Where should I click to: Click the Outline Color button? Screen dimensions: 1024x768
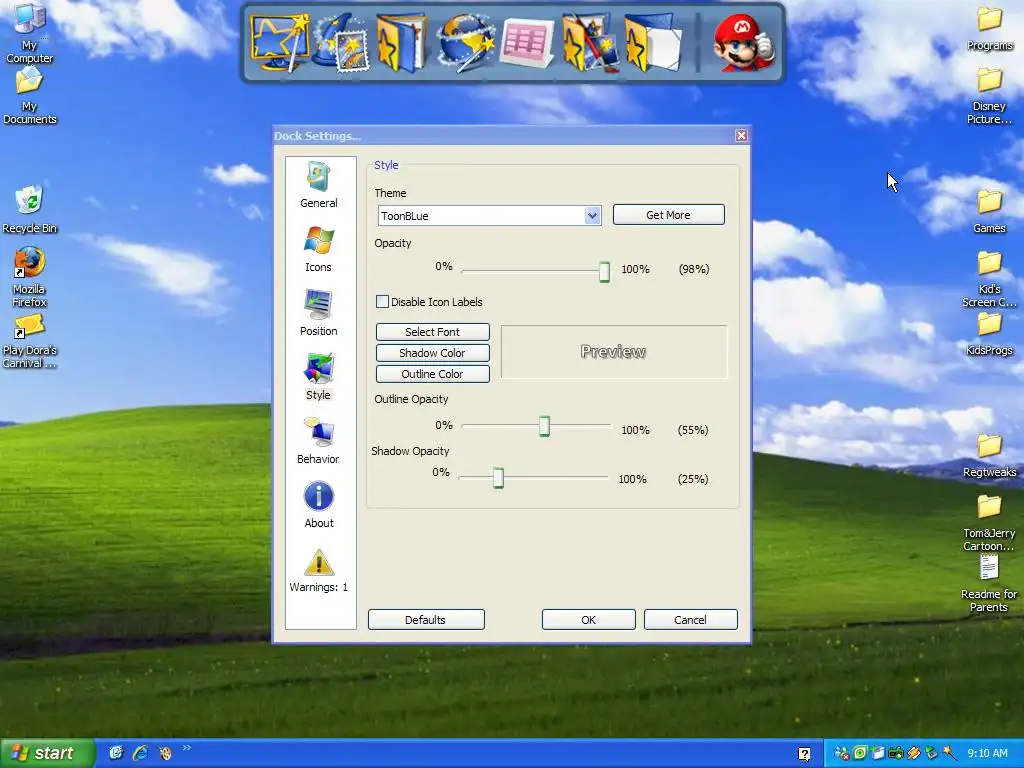pyautogui.click(x=432, y=374)
